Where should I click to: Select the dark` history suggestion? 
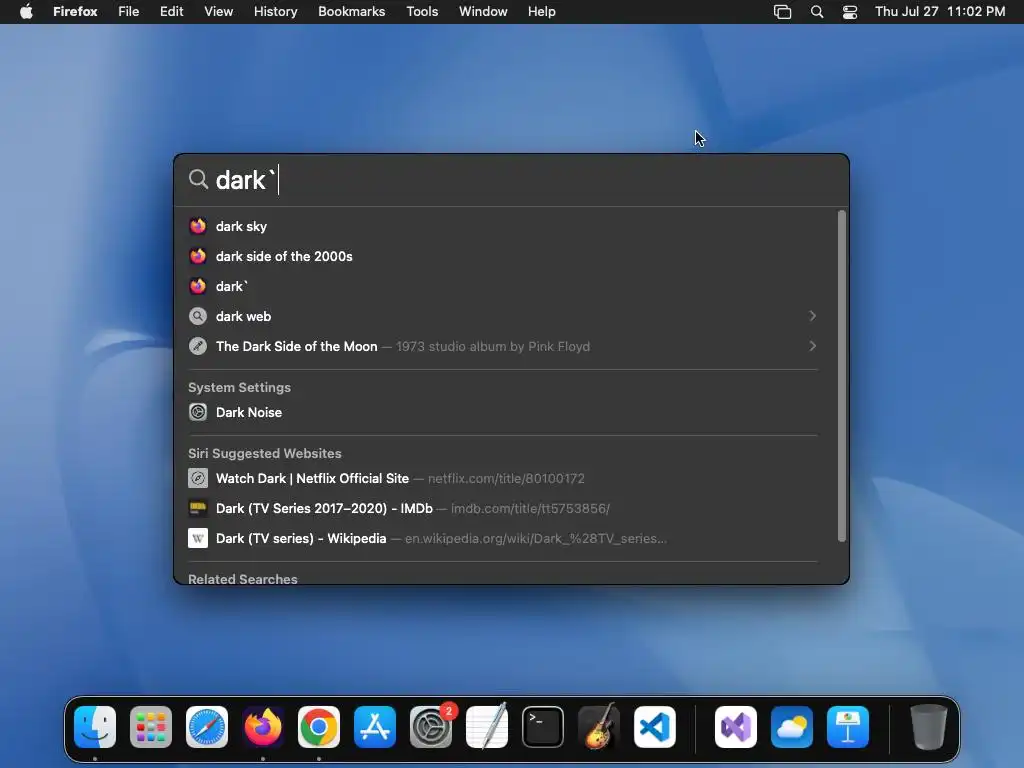[x=503, y=286]
